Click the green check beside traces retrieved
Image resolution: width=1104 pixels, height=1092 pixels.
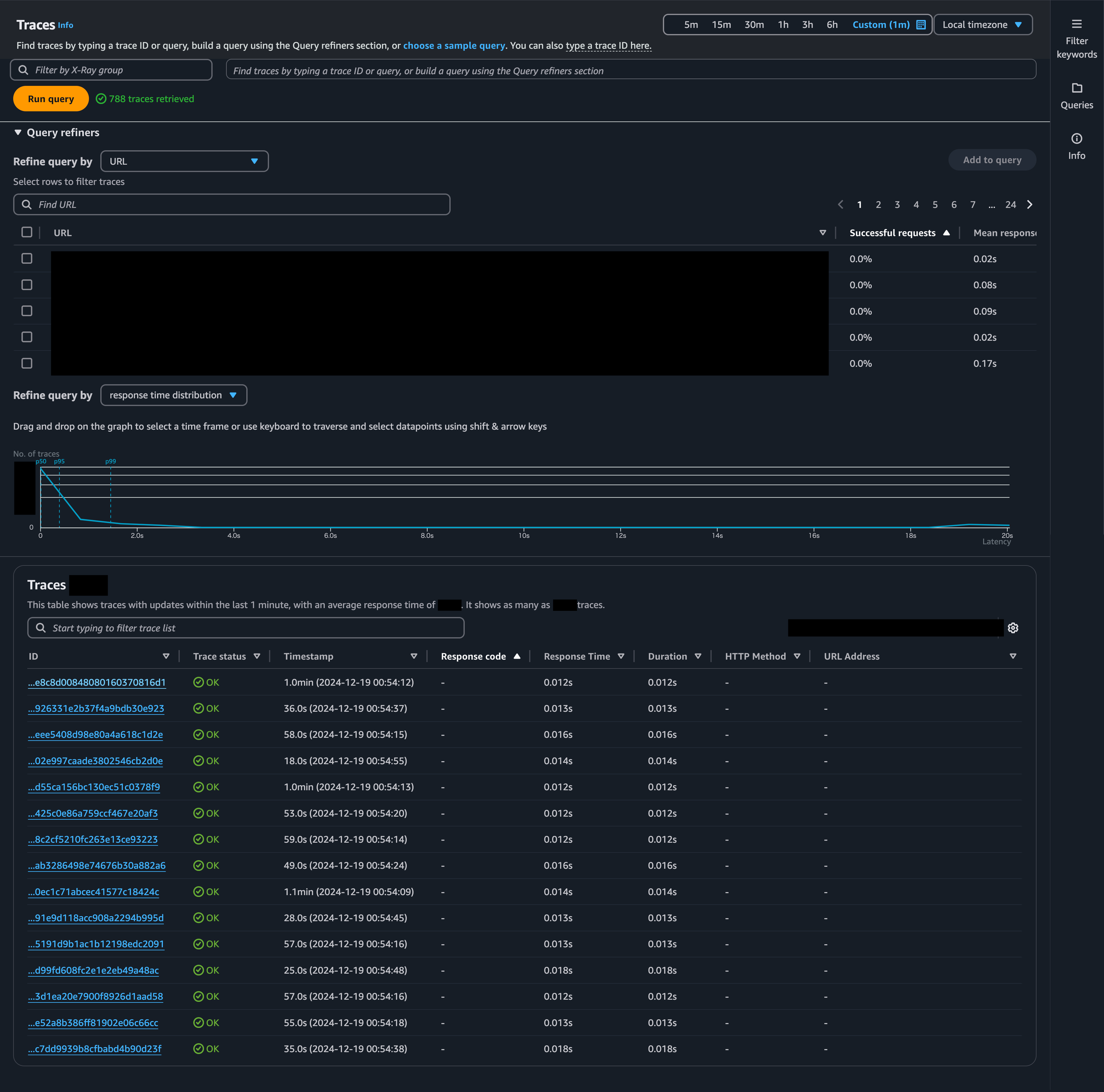click(x=101, y=99)
